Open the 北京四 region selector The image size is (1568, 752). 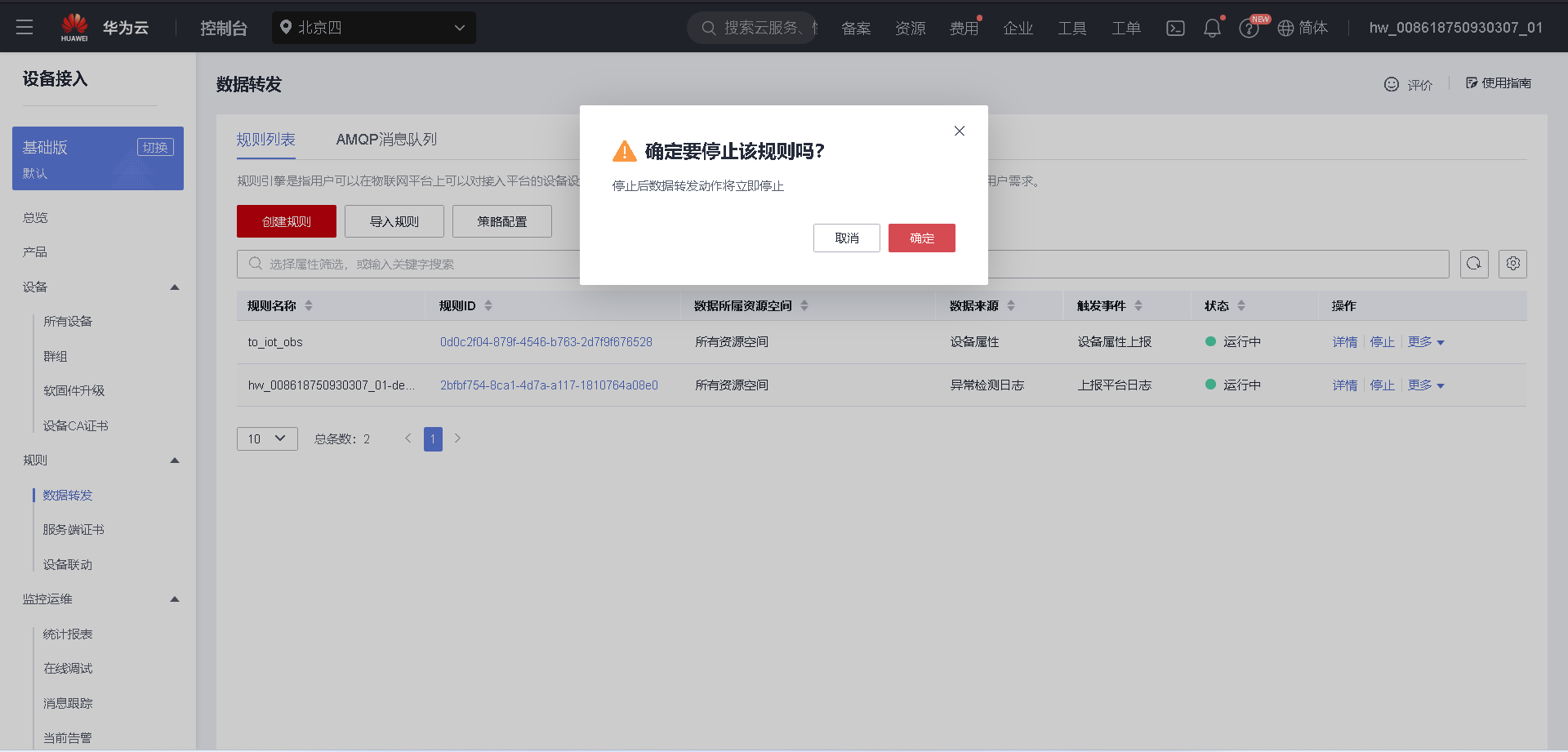(x=373, y=27)
